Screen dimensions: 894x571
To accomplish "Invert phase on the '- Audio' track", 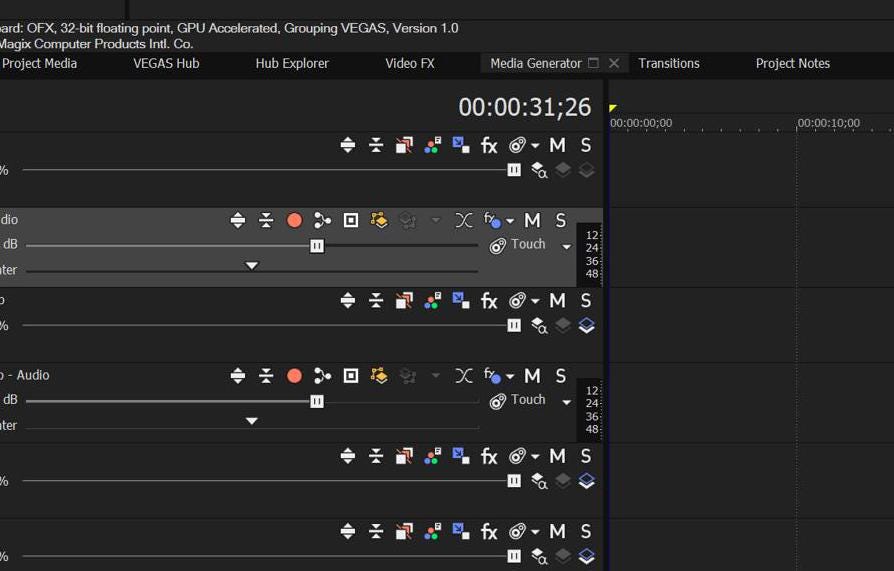I will (x=464, y=375).
